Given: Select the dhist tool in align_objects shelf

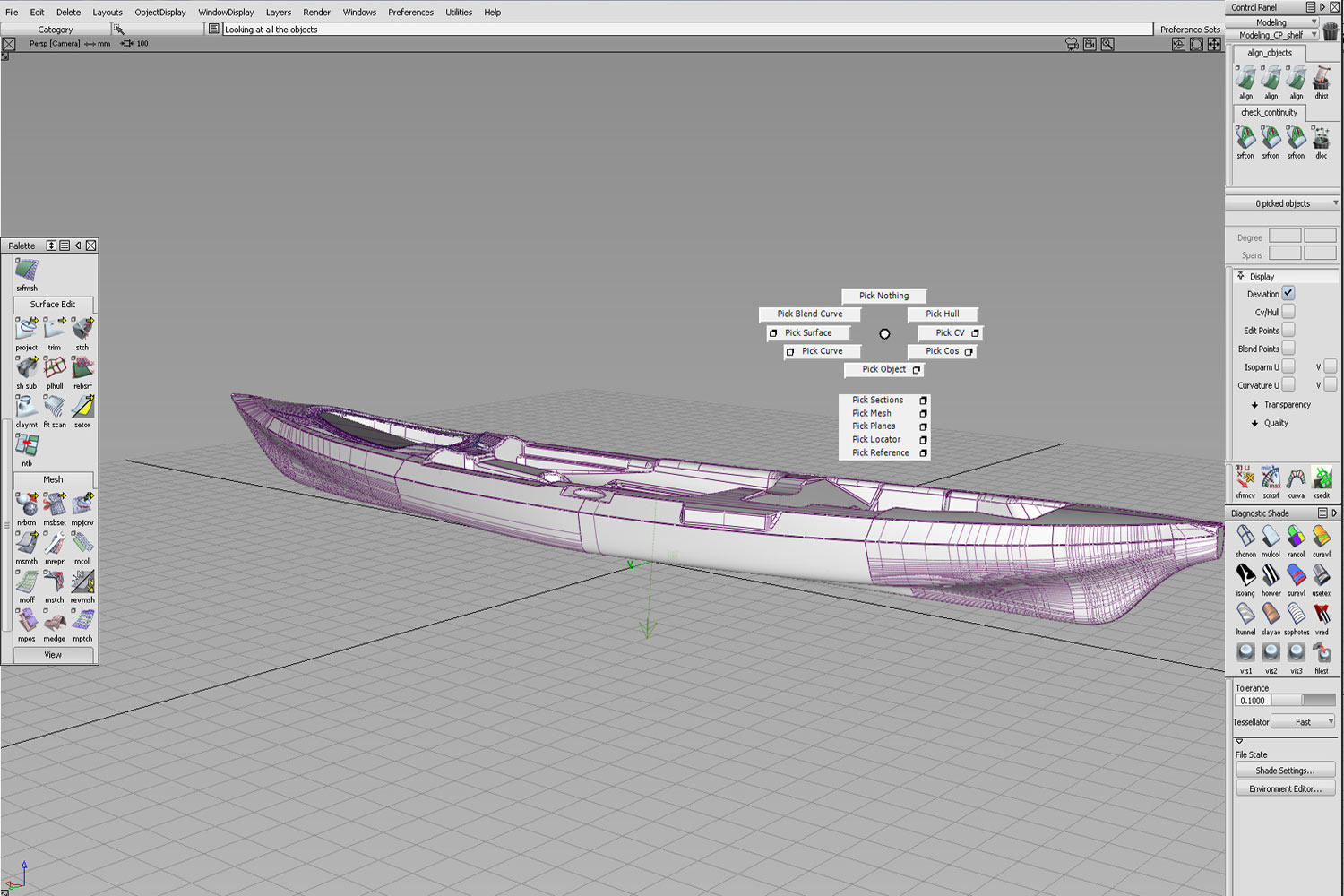Looking at the screenshot, I should tap(1321, 79).
